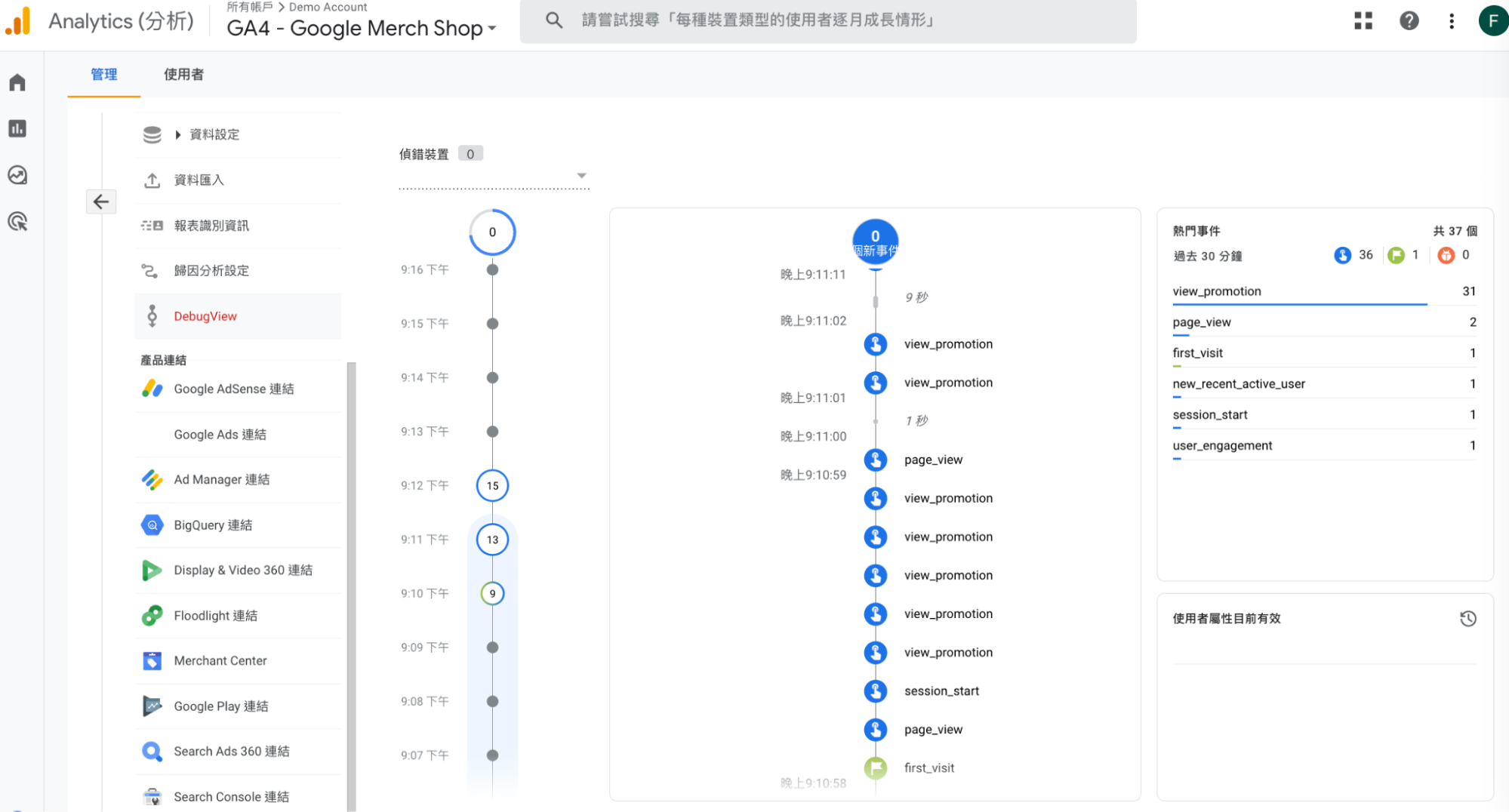The height and width of the screenshot is (812, 1509).
Task: Click the DebugView icon
Action: (152, 316)
